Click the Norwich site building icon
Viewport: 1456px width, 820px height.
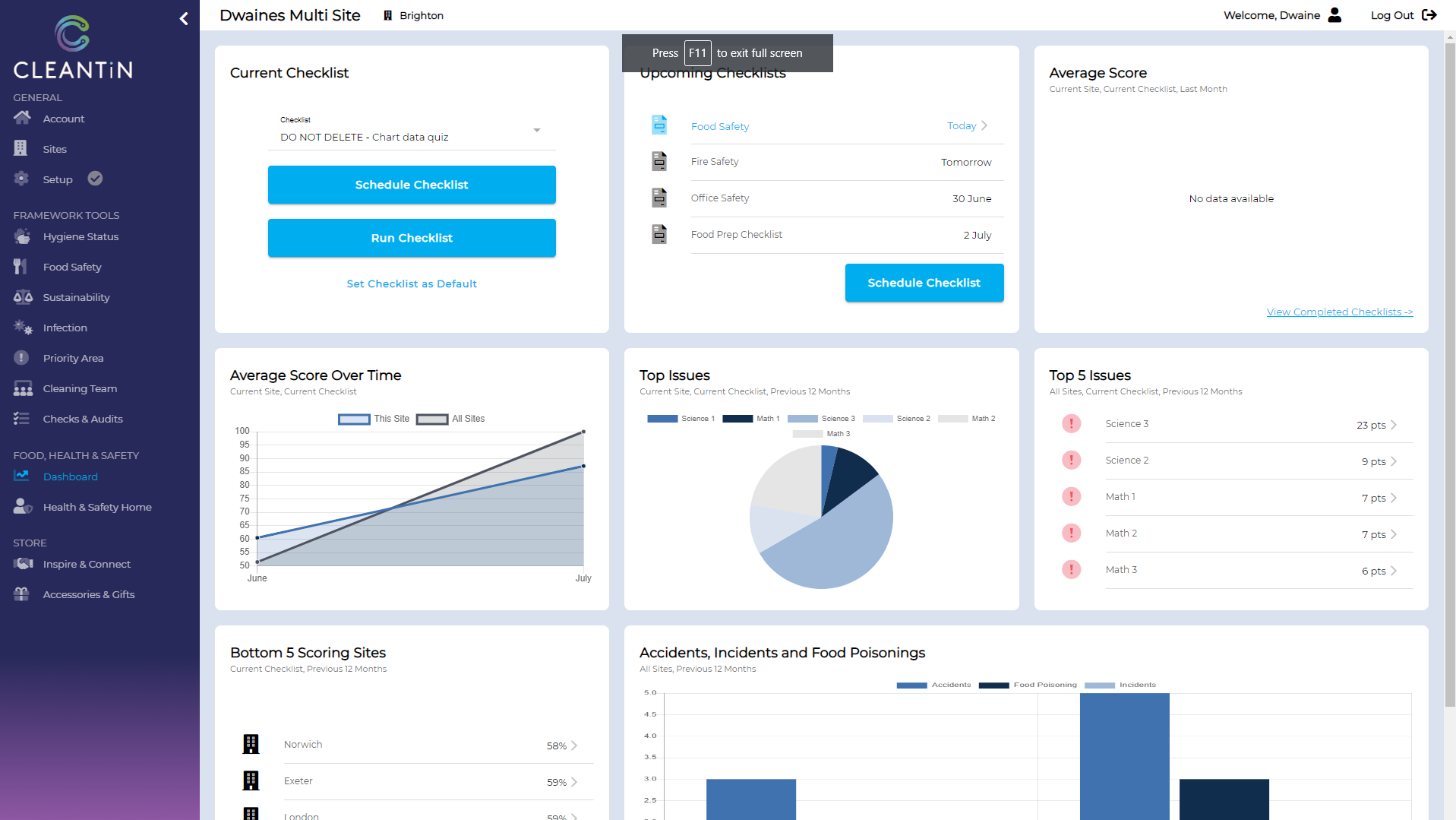pyautogui.click(x=251, y=744)
